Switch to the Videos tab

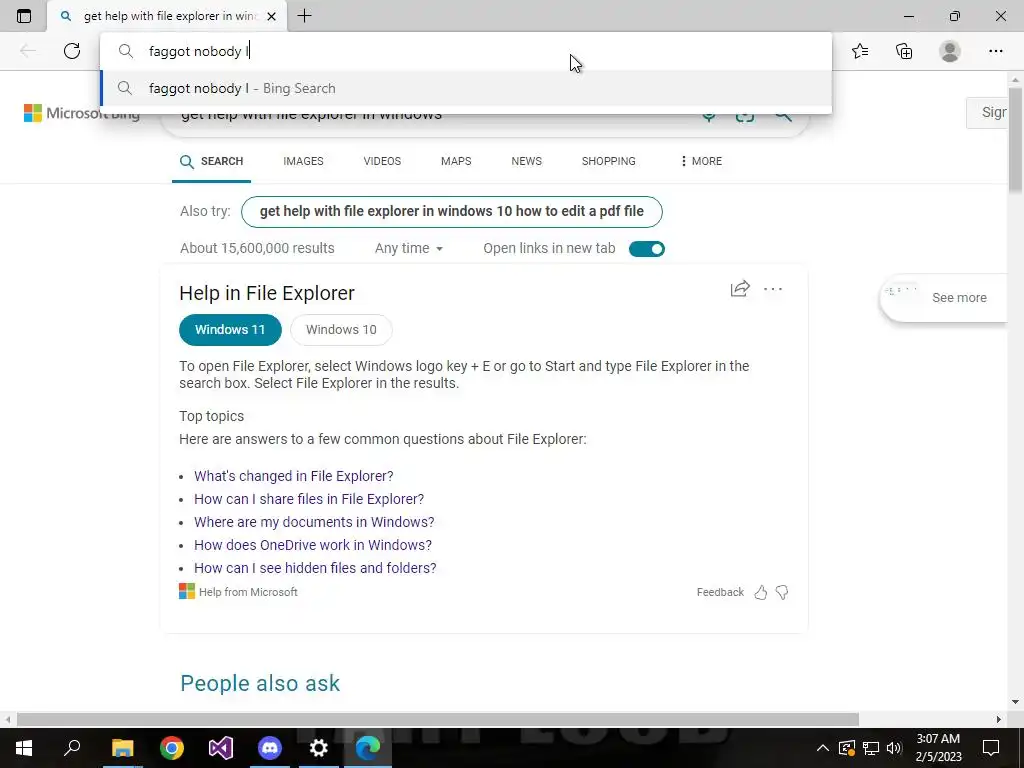(382, 161)
